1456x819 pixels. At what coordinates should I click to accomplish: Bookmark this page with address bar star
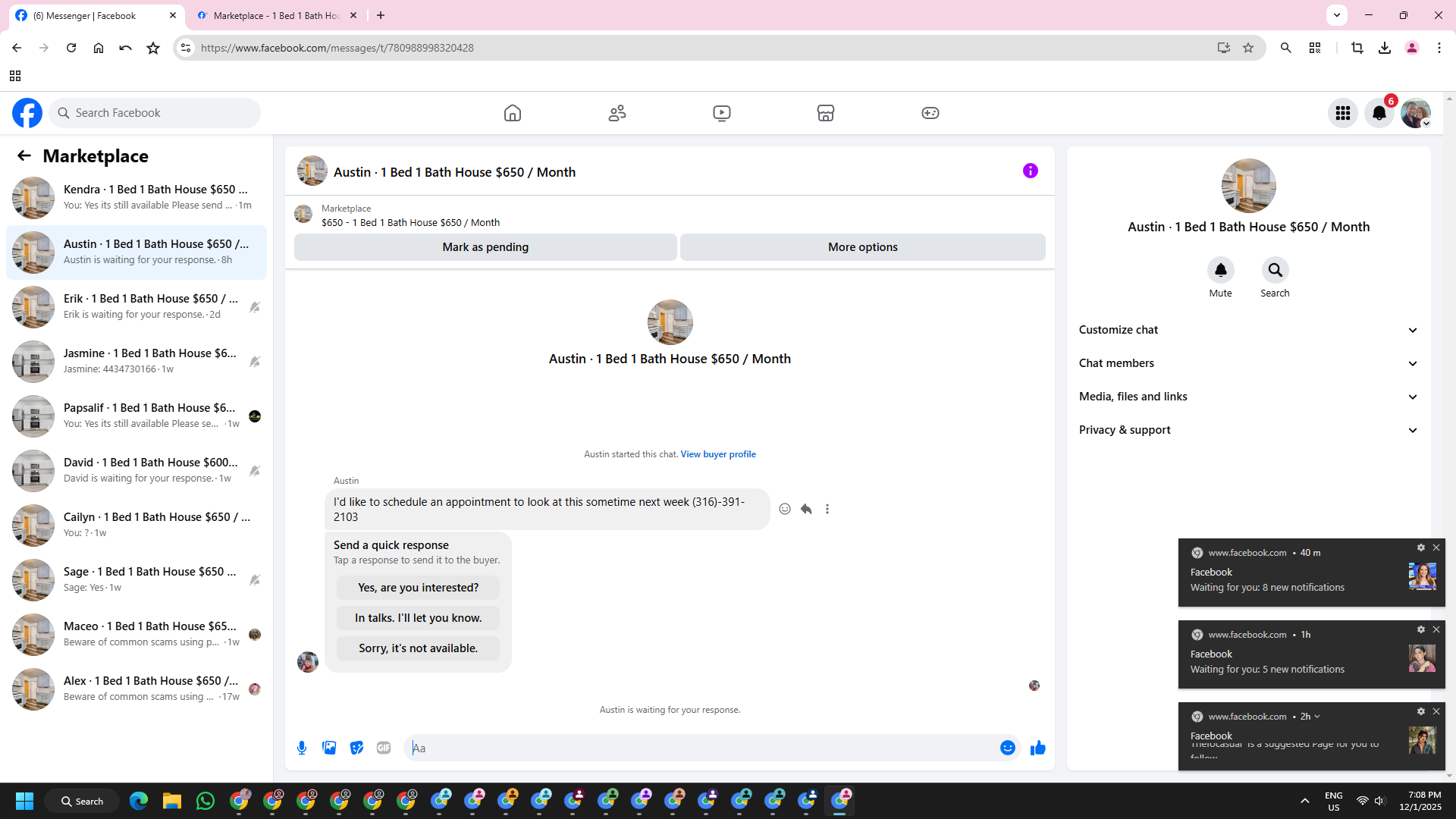click(x=1248, y=48)
